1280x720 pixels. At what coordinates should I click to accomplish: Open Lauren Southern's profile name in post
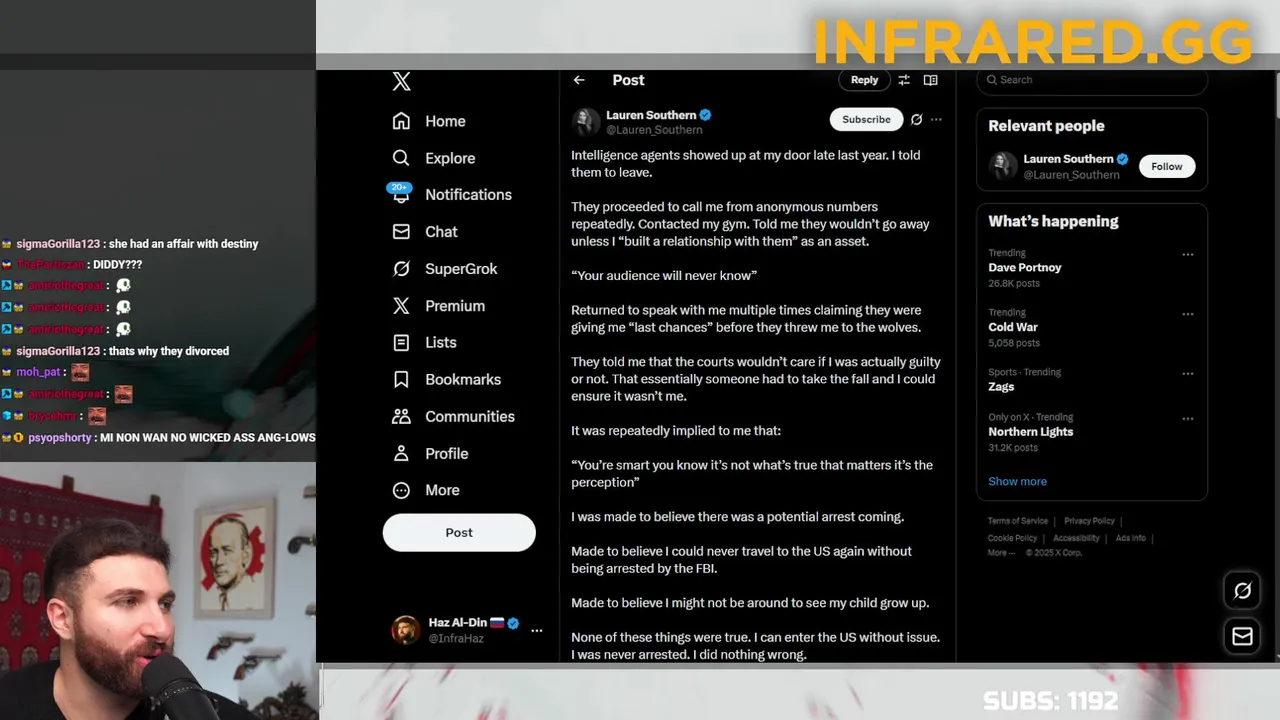[651, 115]
